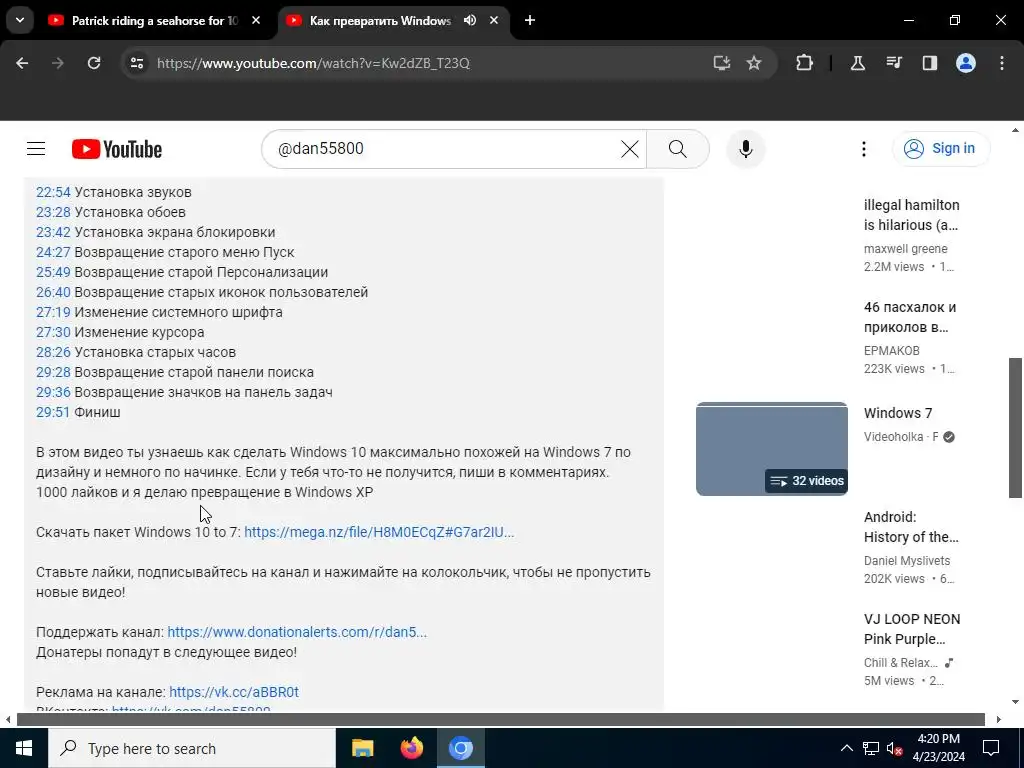
Task: Open Android: History of the video
Action: pos(911,527)
